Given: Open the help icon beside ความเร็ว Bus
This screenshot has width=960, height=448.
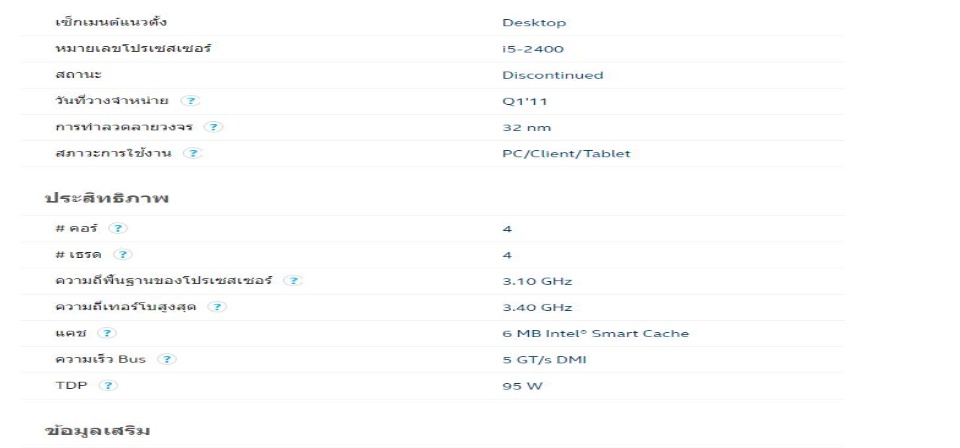Looking at the screenshot, I should pos(167,359).
